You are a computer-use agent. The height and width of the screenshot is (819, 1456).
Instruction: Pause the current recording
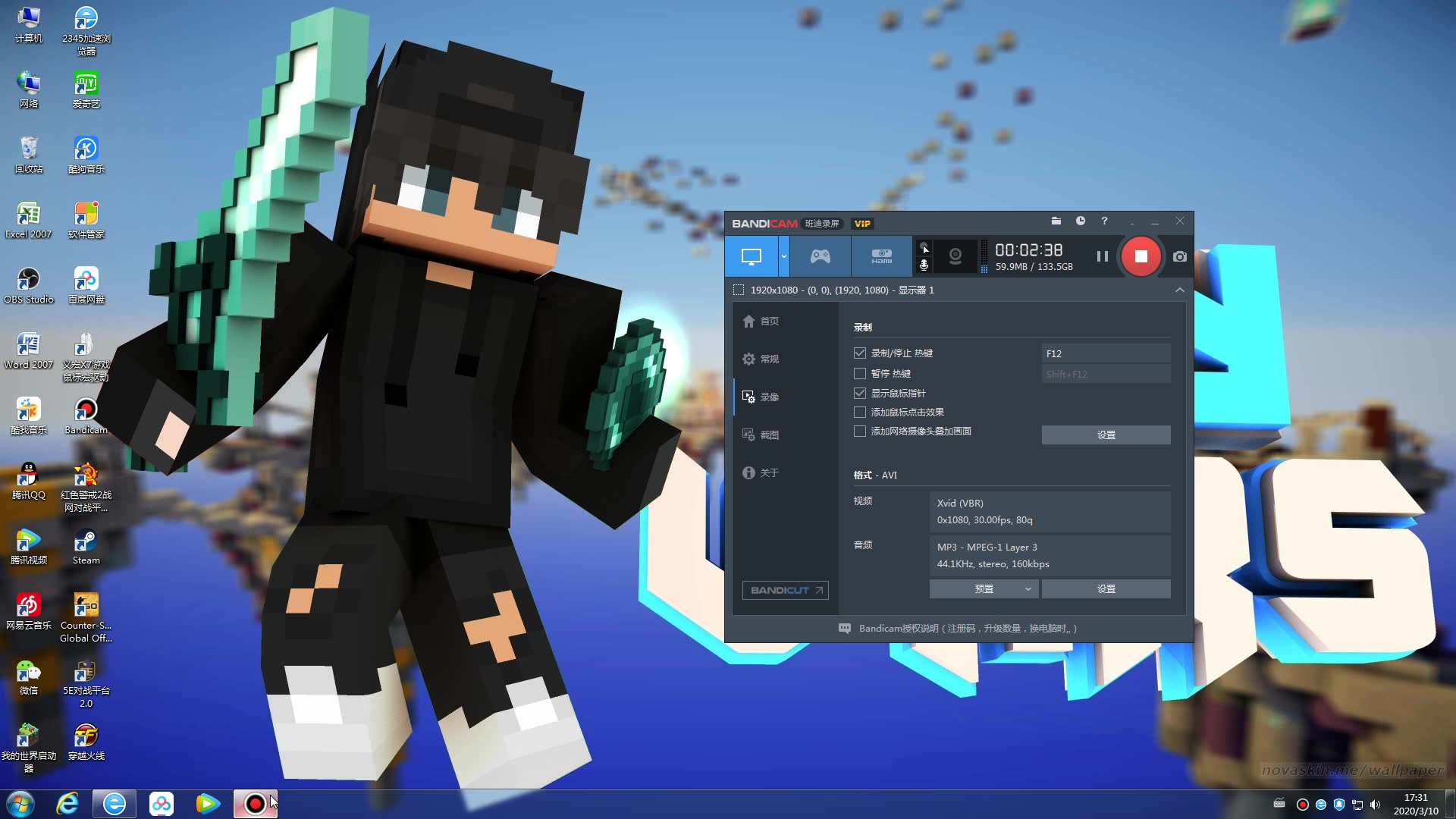point(1102,256)
